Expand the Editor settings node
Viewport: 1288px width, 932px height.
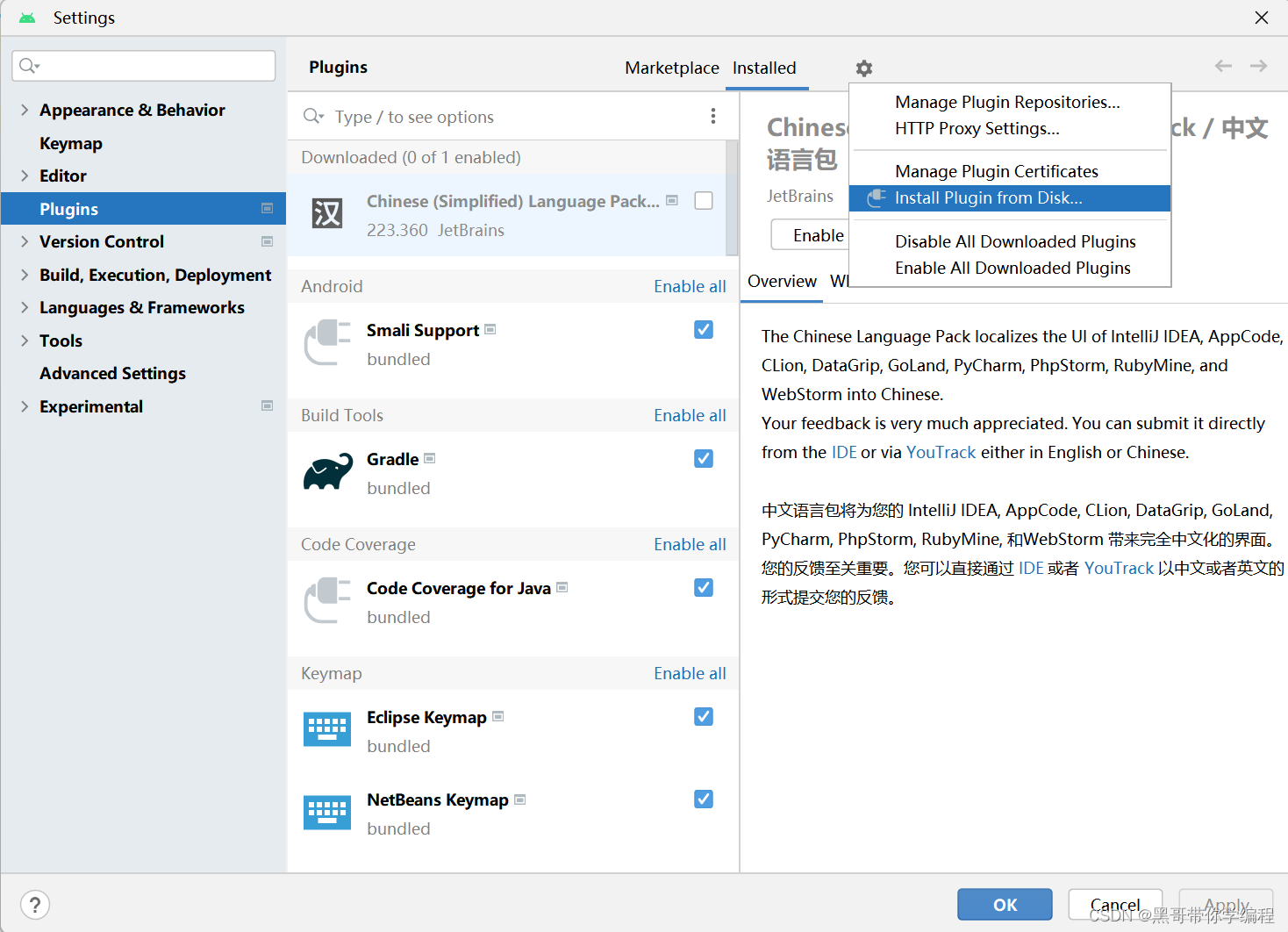click(x=25, y=176)
